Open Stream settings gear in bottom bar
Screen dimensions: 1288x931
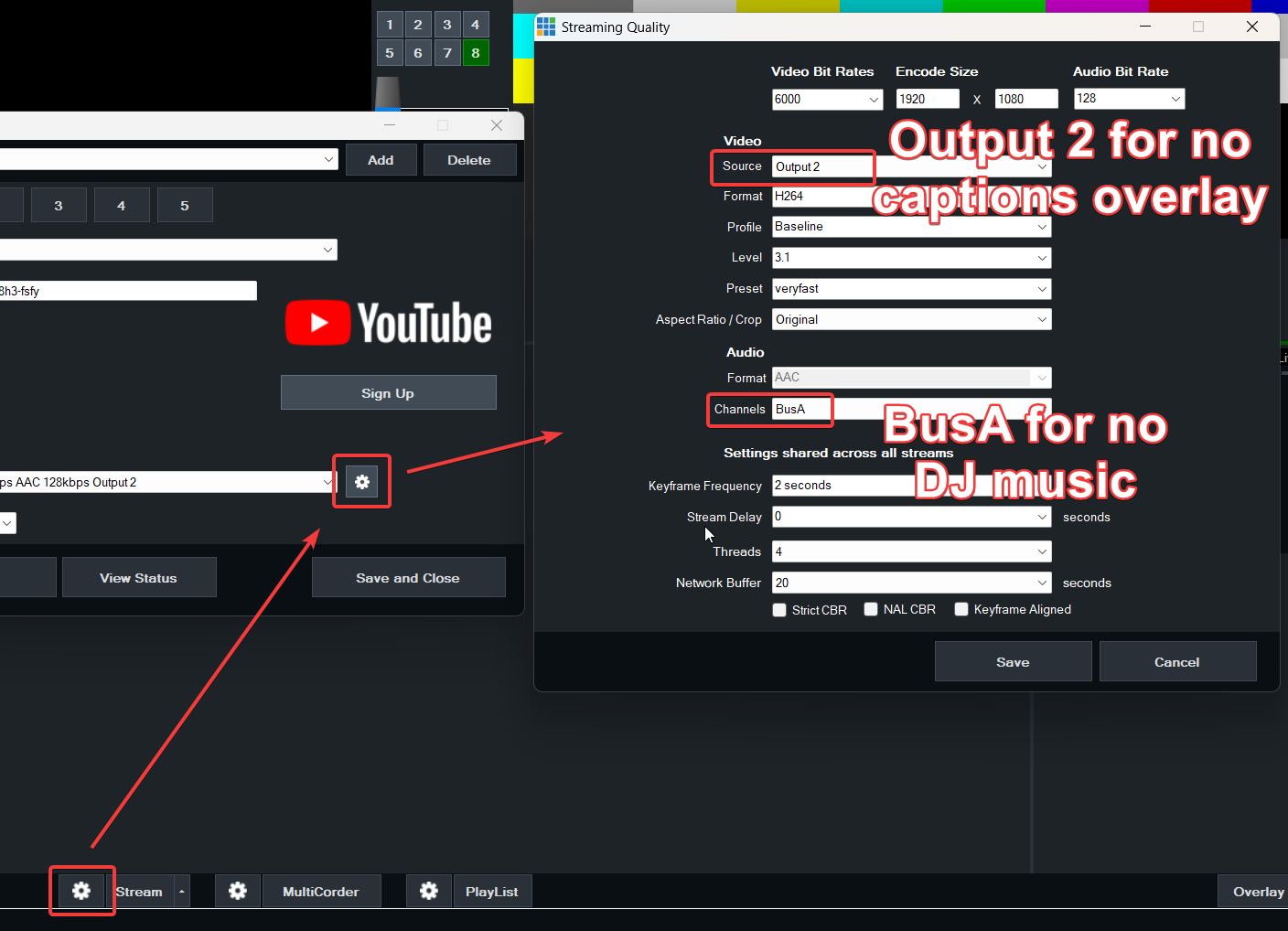click(x=81, y=891)
